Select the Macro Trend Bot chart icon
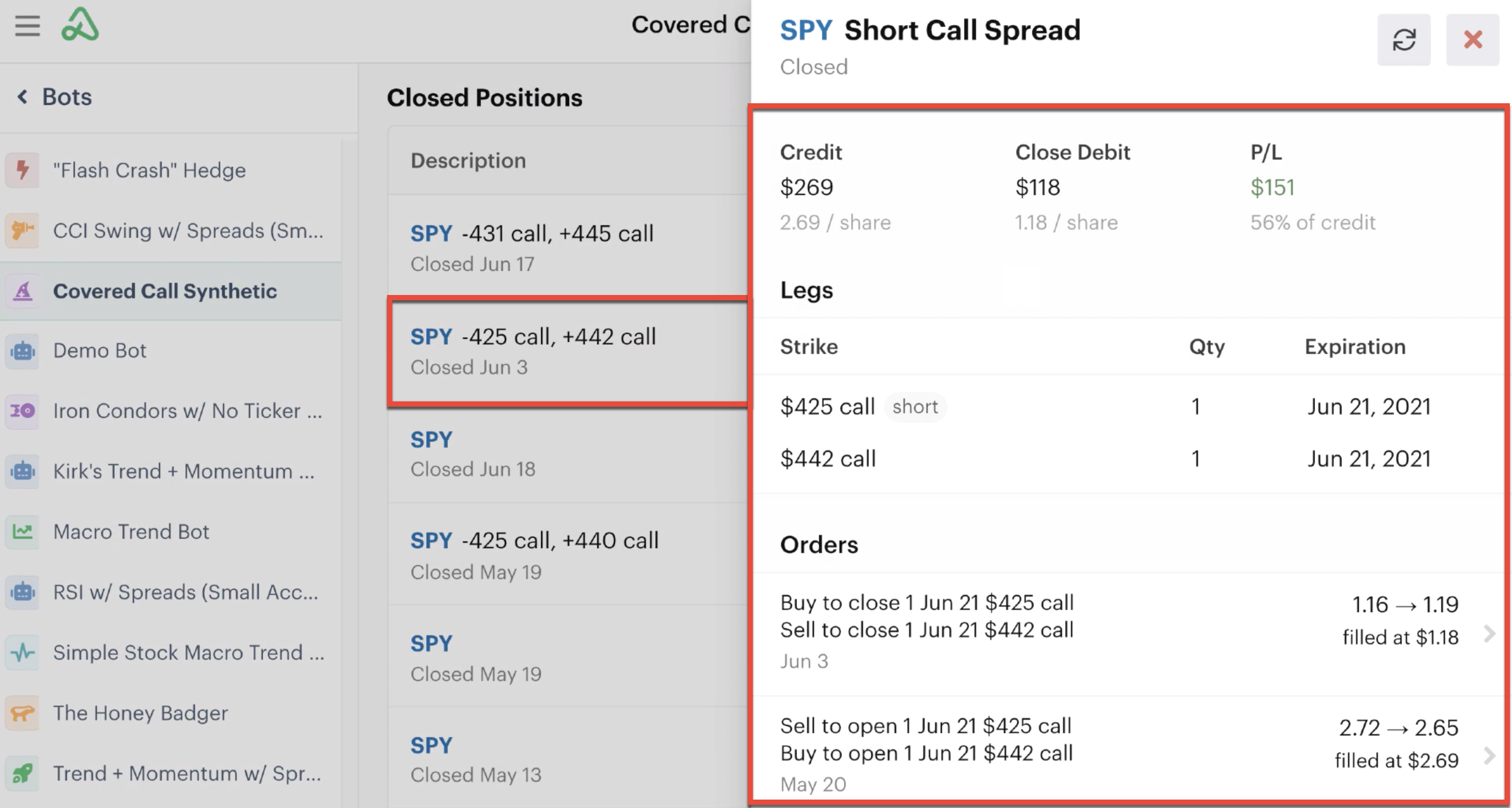 point(22,532)
